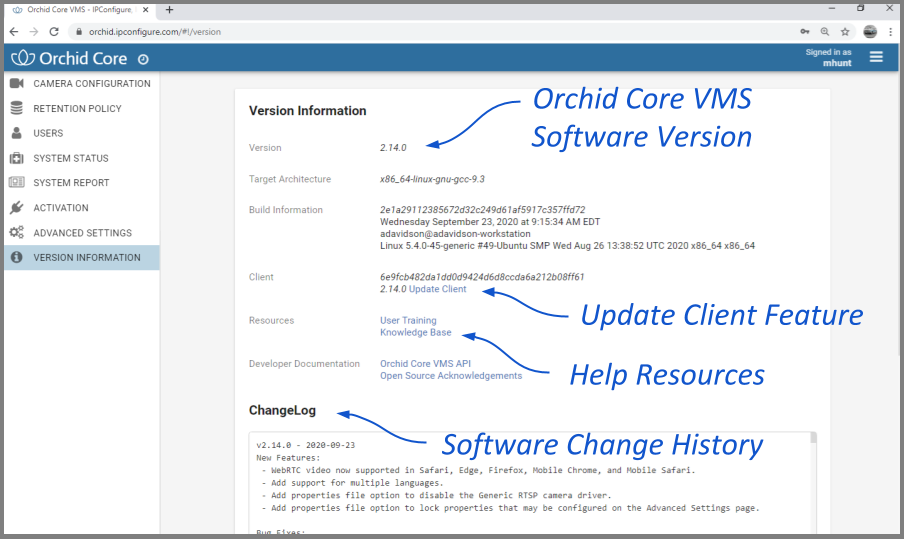Screen dimensions: 904x539
Task: Click the Orchid Core logo
Action: point(69,58)
